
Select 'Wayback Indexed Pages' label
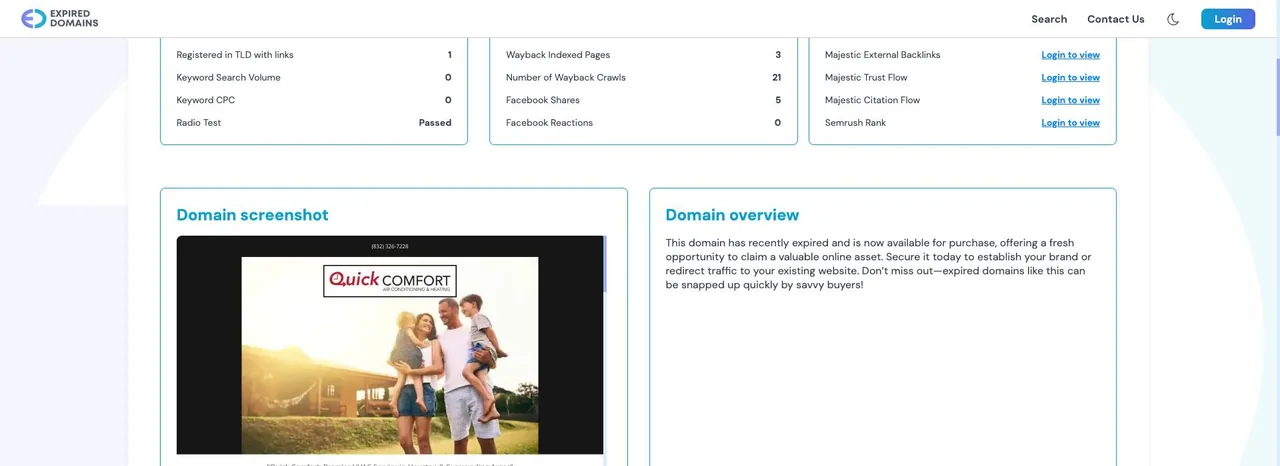(x=558, y=55)
